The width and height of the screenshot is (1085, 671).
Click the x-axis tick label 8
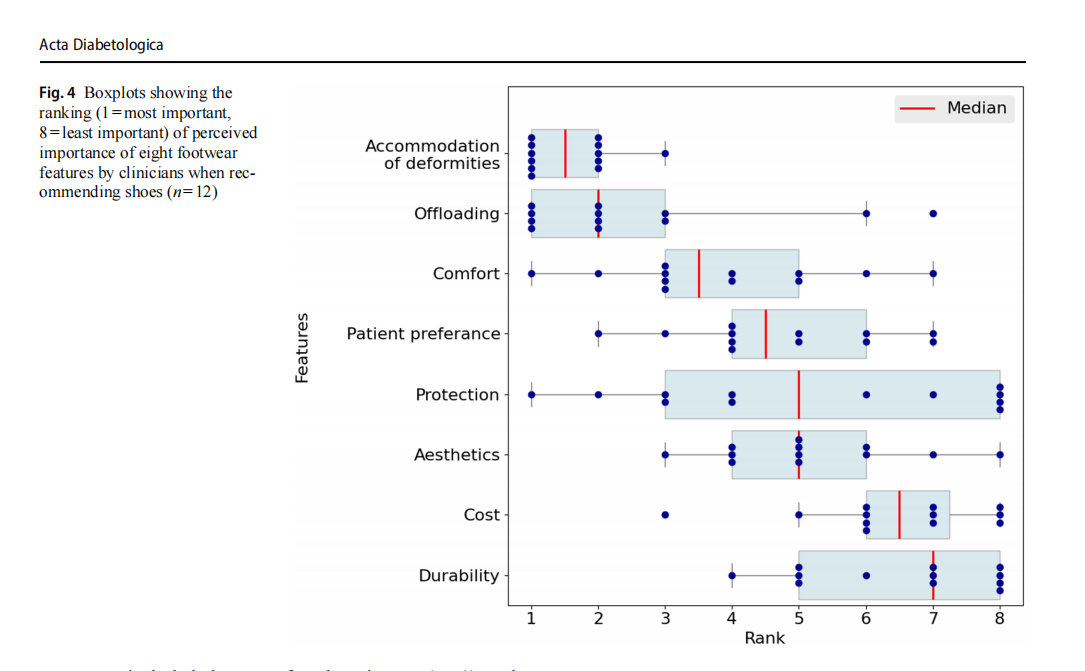click(1000, 618)
